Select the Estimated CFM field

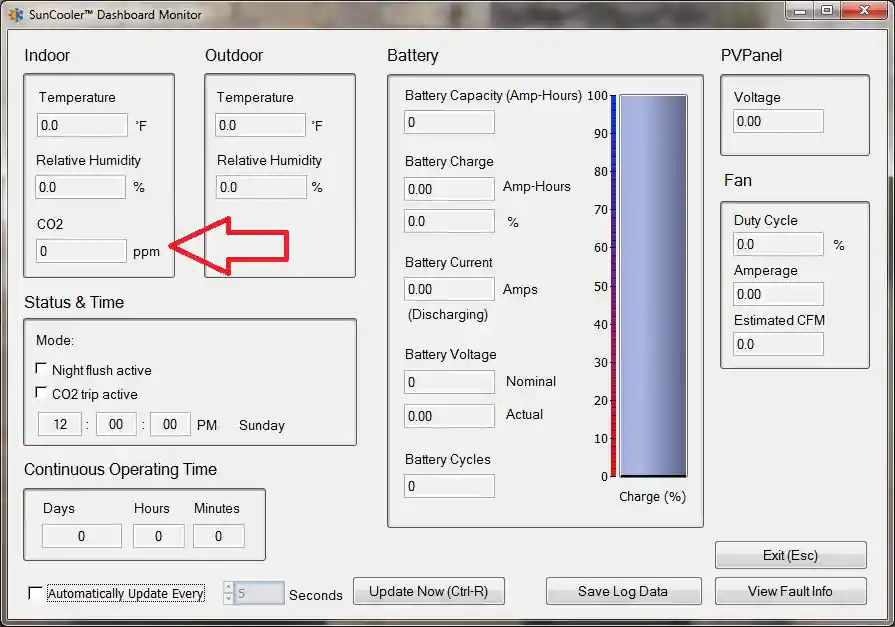(778, 344)
